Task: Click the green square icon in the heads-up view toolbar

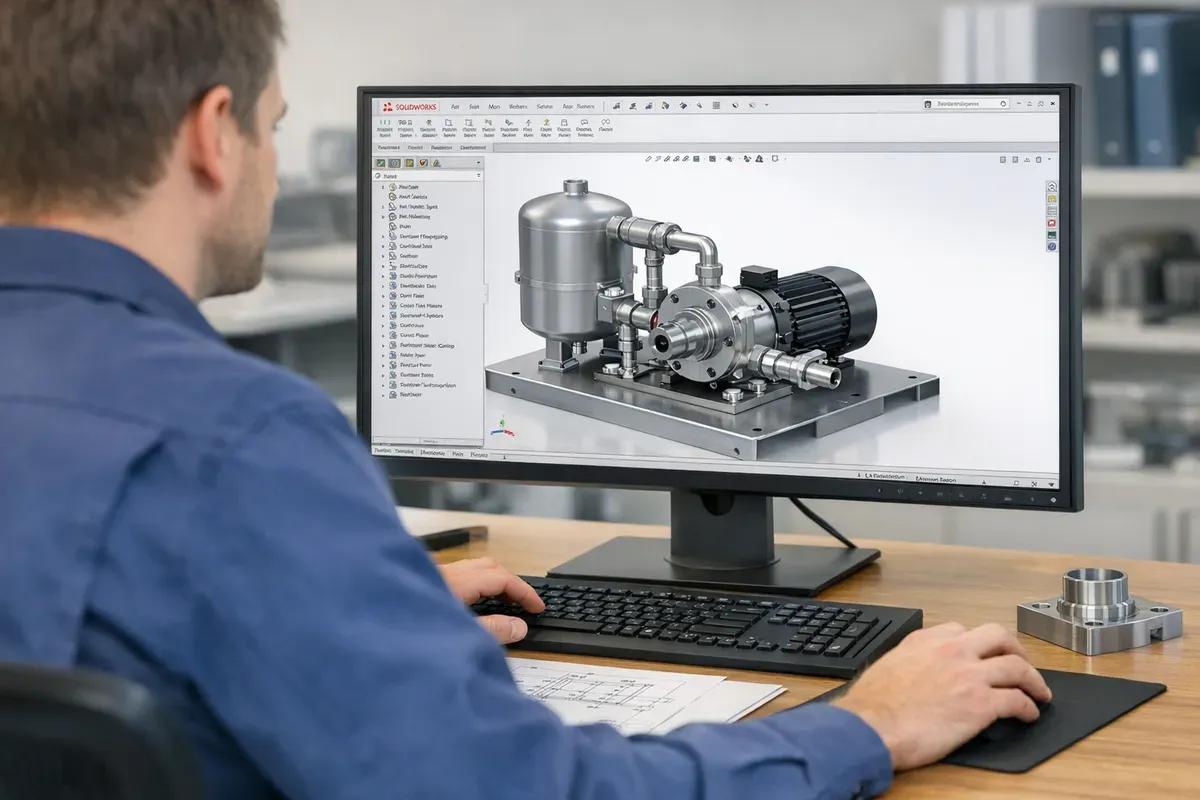Action: (x=696, y=159)
